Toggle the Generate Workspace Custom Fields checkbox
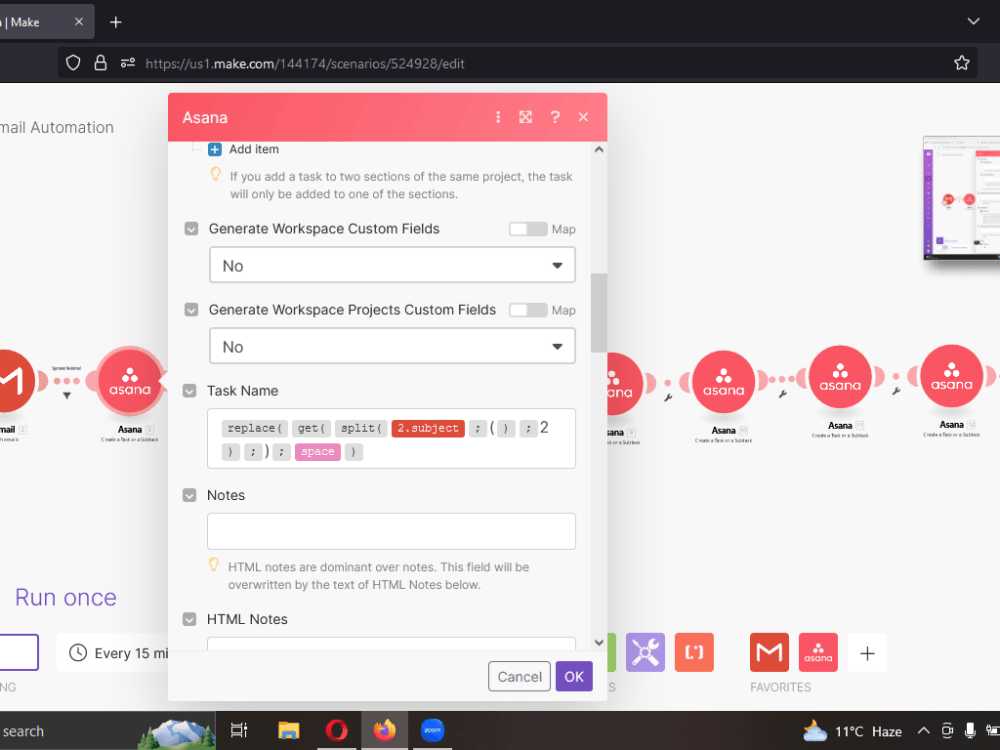 pos(191,229)
